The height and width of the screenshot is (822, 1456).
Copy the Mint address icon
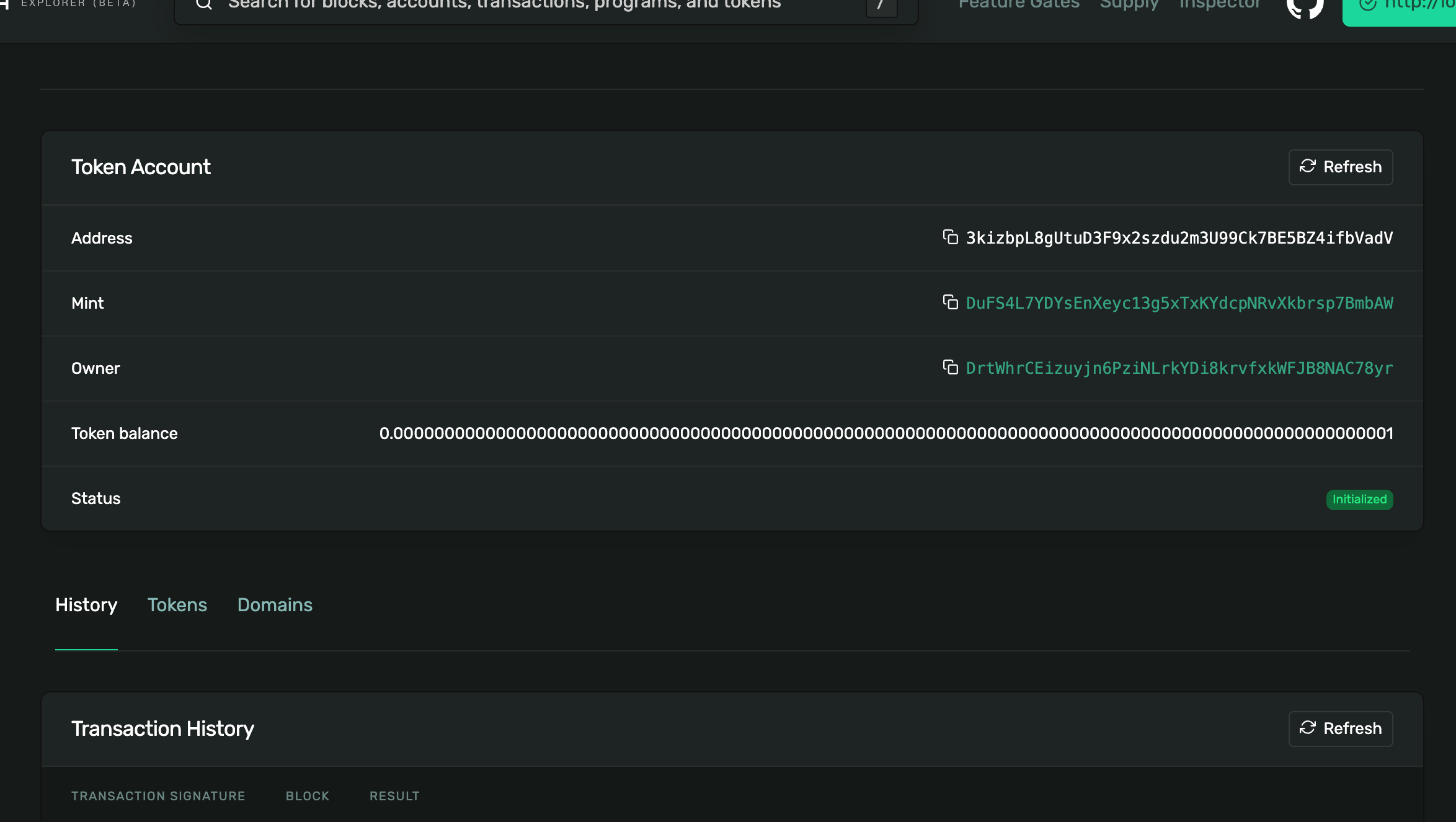point(950,303)
